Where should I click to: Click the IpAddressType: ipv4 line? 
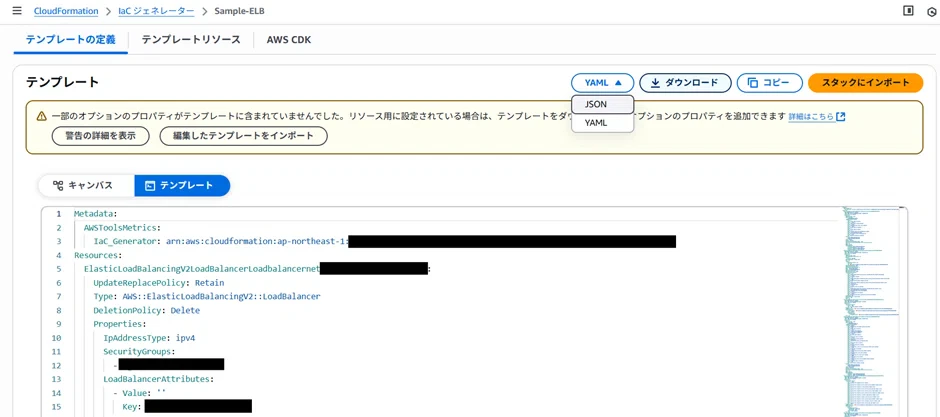[149, 338]
